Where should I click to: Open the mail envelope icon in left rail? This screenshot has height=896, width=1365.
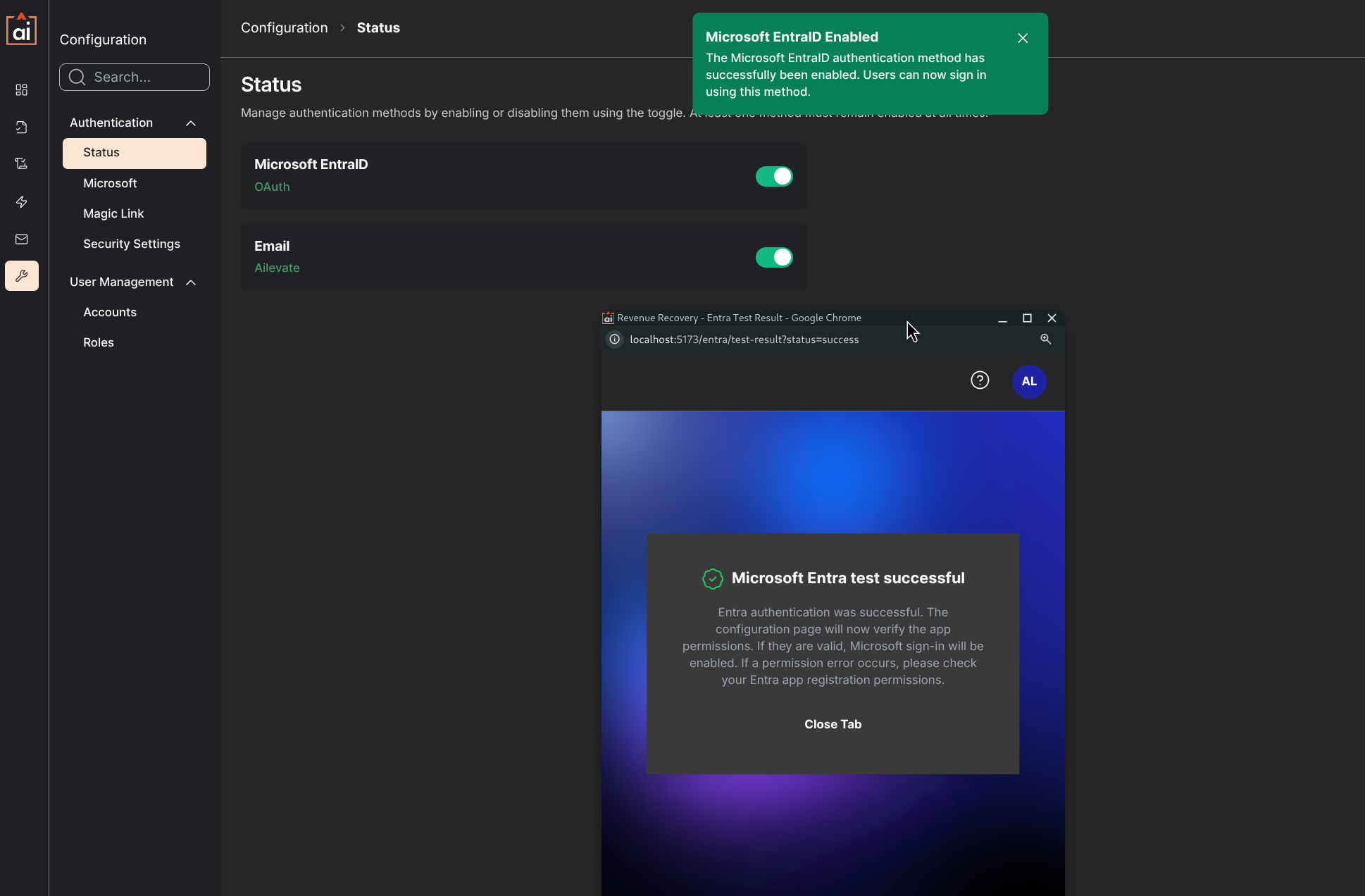tap(22, 239)
